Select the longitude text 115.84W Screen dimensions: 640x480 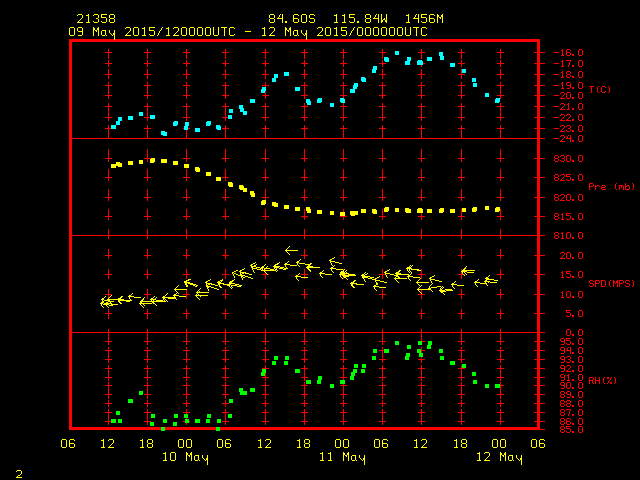[360, 19]
